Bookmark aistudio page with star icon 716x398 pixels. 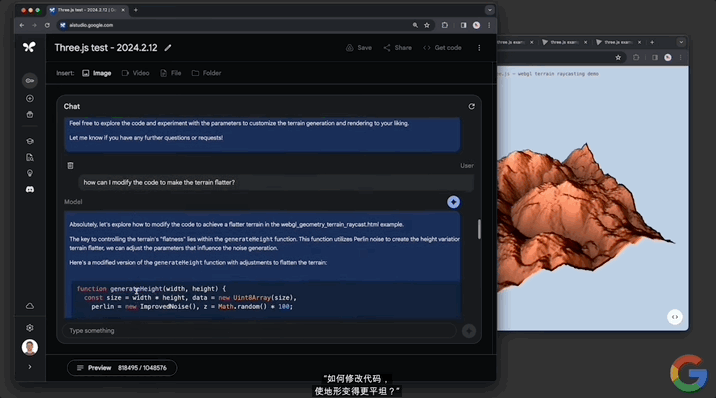click(427, 25)
